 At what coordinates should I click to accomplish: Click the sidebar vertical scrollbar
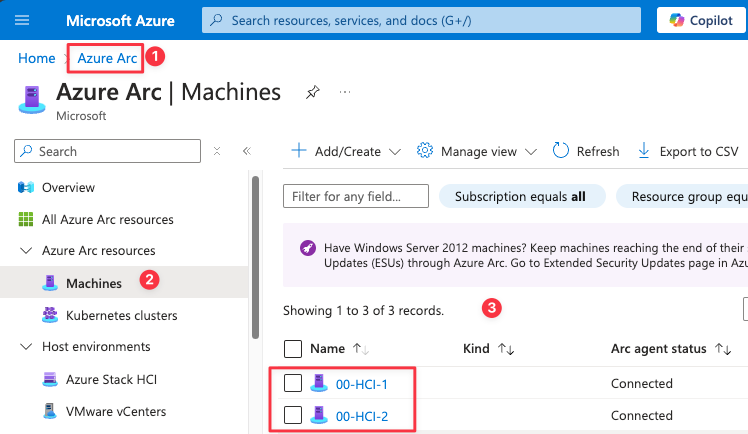click(256, 258)
